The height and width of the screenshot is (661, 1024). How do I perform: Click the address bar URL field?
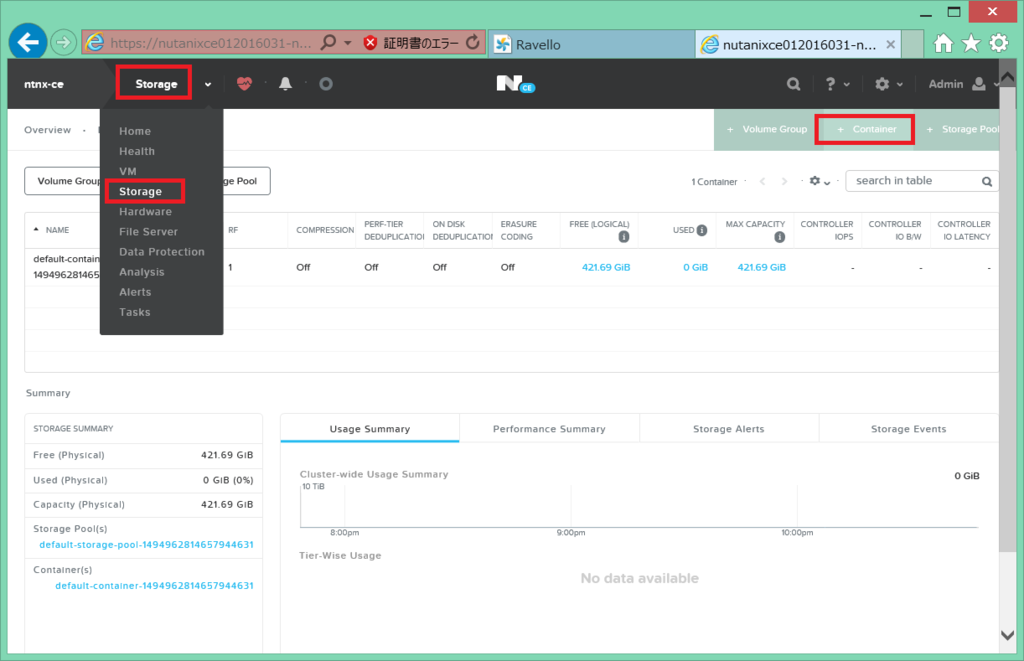[210, 44]
